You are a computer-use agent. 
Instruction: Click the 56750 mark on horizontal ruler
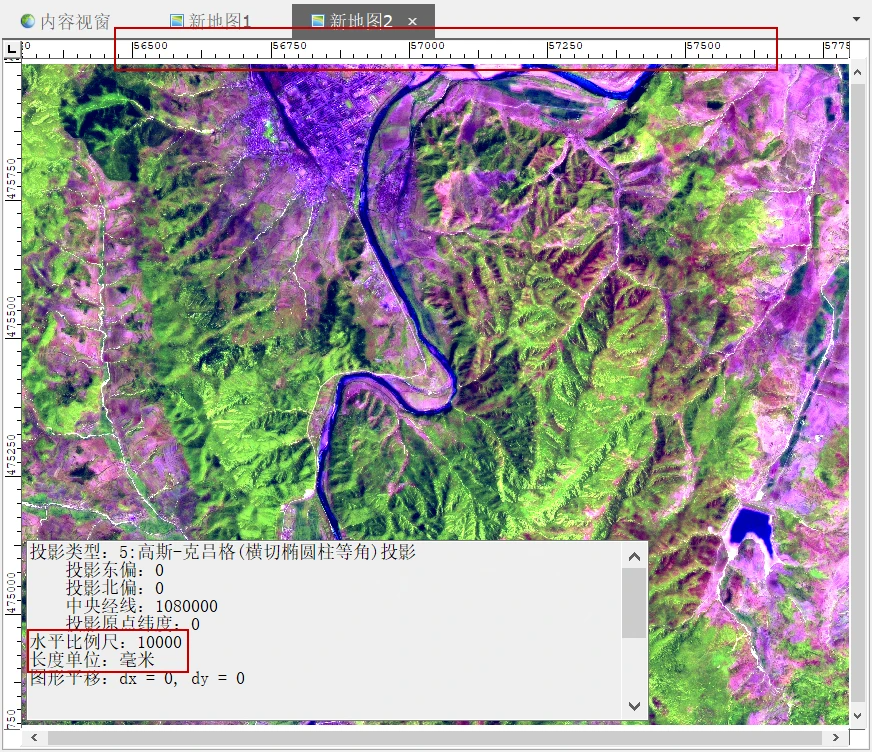289,46
